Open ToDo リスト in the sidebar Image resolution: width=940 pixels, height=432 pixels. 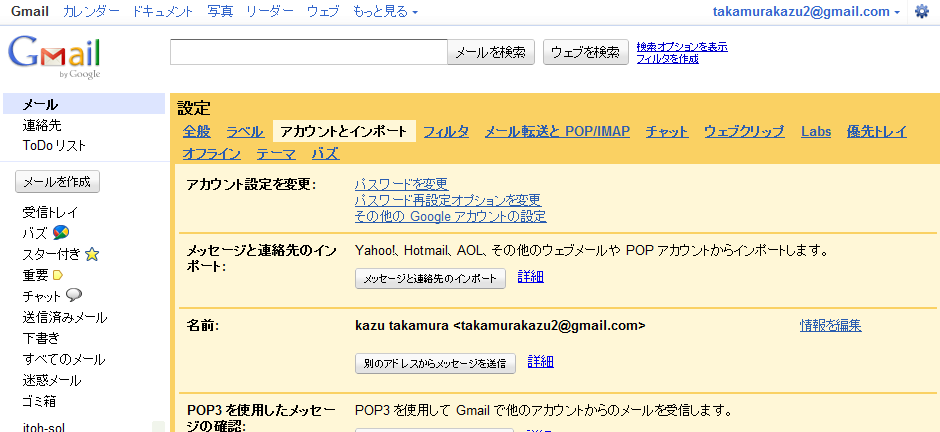click(55, 146)
